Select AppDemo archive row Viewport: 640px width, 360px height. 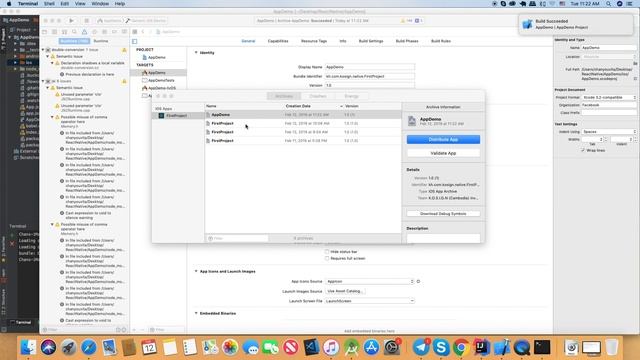[x=303, y=115]
